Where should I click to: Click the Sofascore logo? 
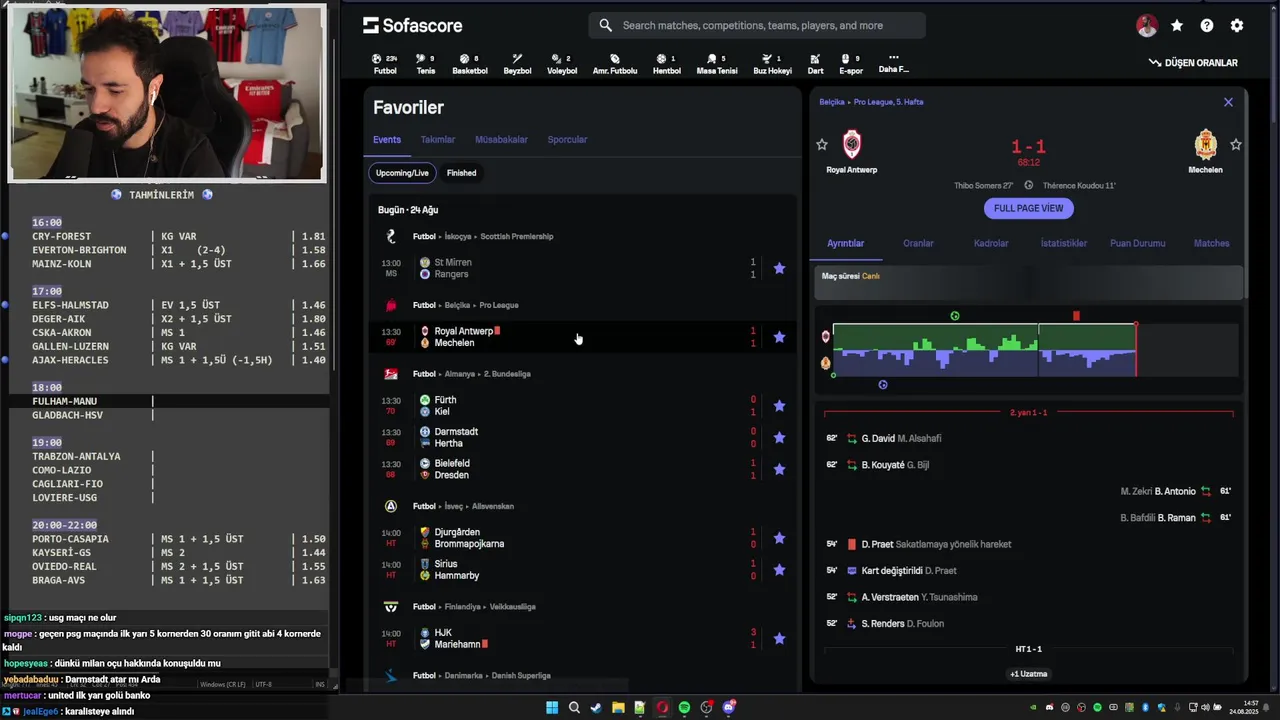pyautogui.click(x=412, y=25)
